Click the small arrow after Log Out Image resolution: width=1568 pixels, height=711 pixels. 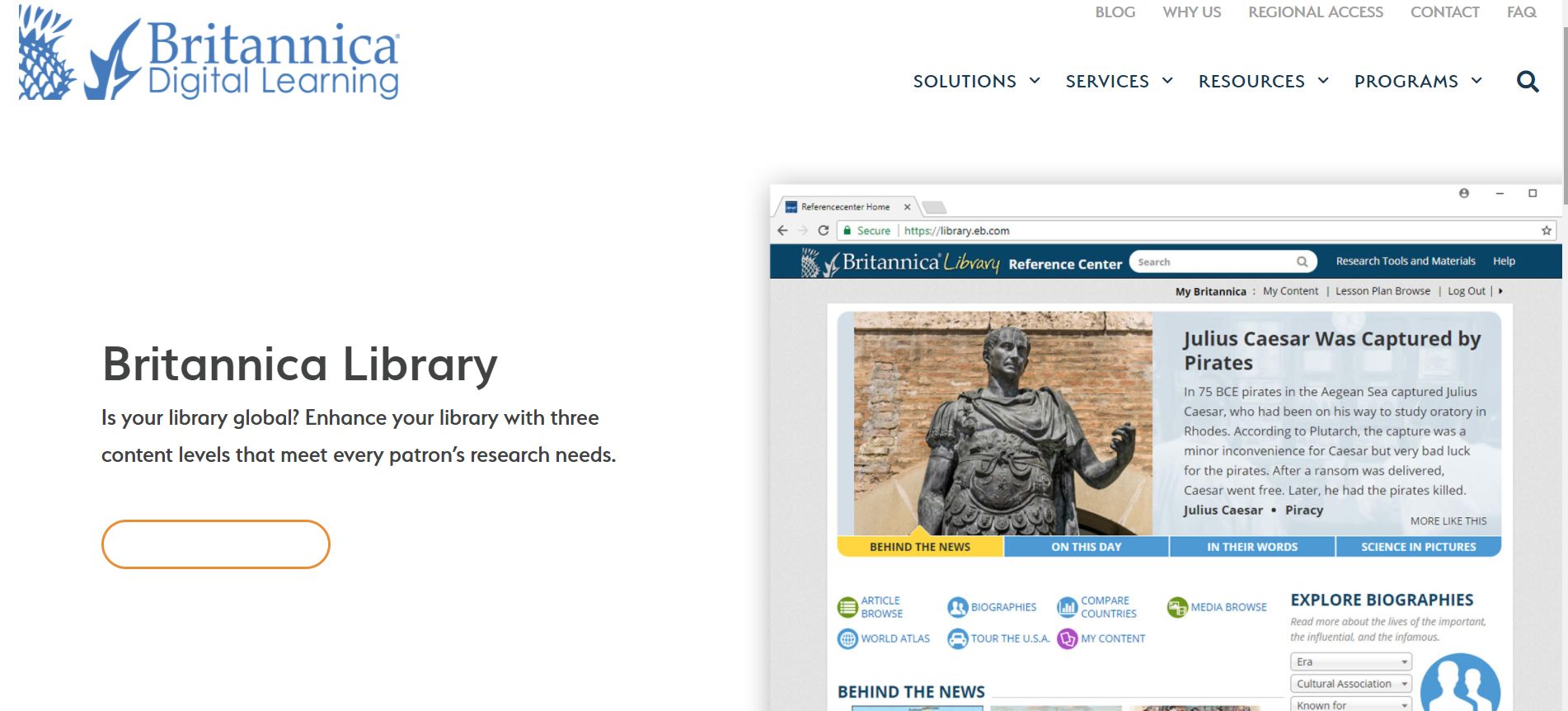[x=1500, y=291]
